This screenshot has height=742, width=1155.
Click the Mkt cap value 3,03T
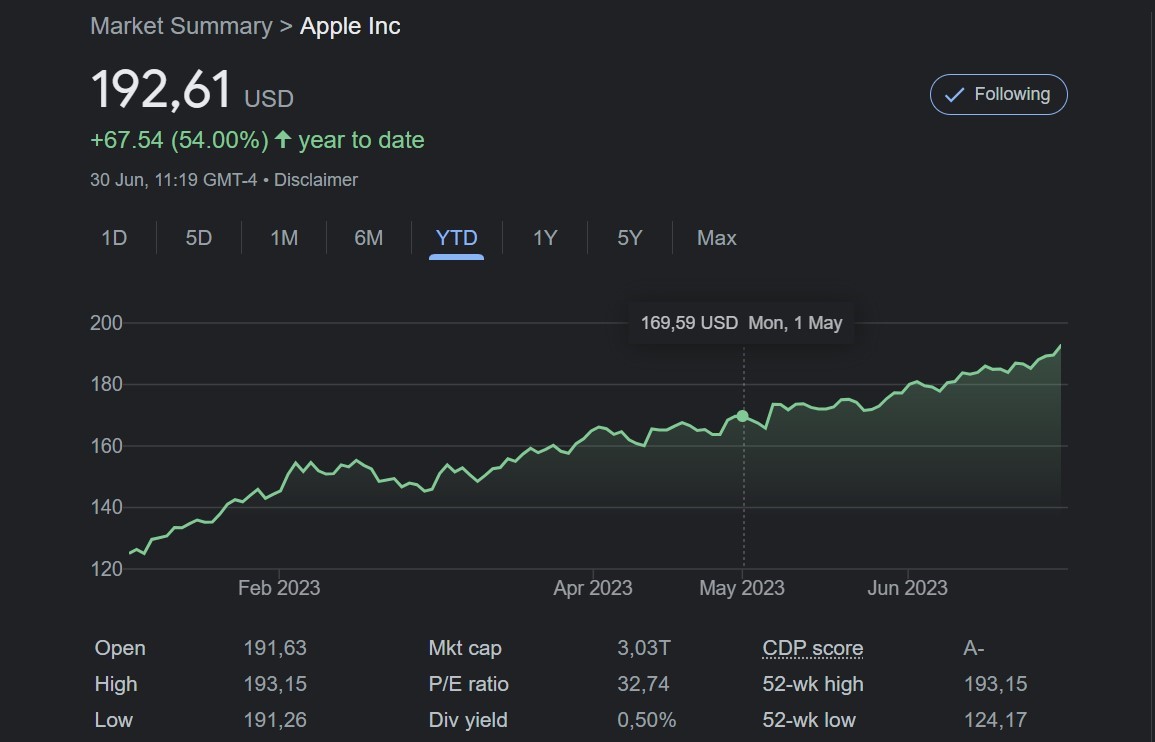(644, 648)
